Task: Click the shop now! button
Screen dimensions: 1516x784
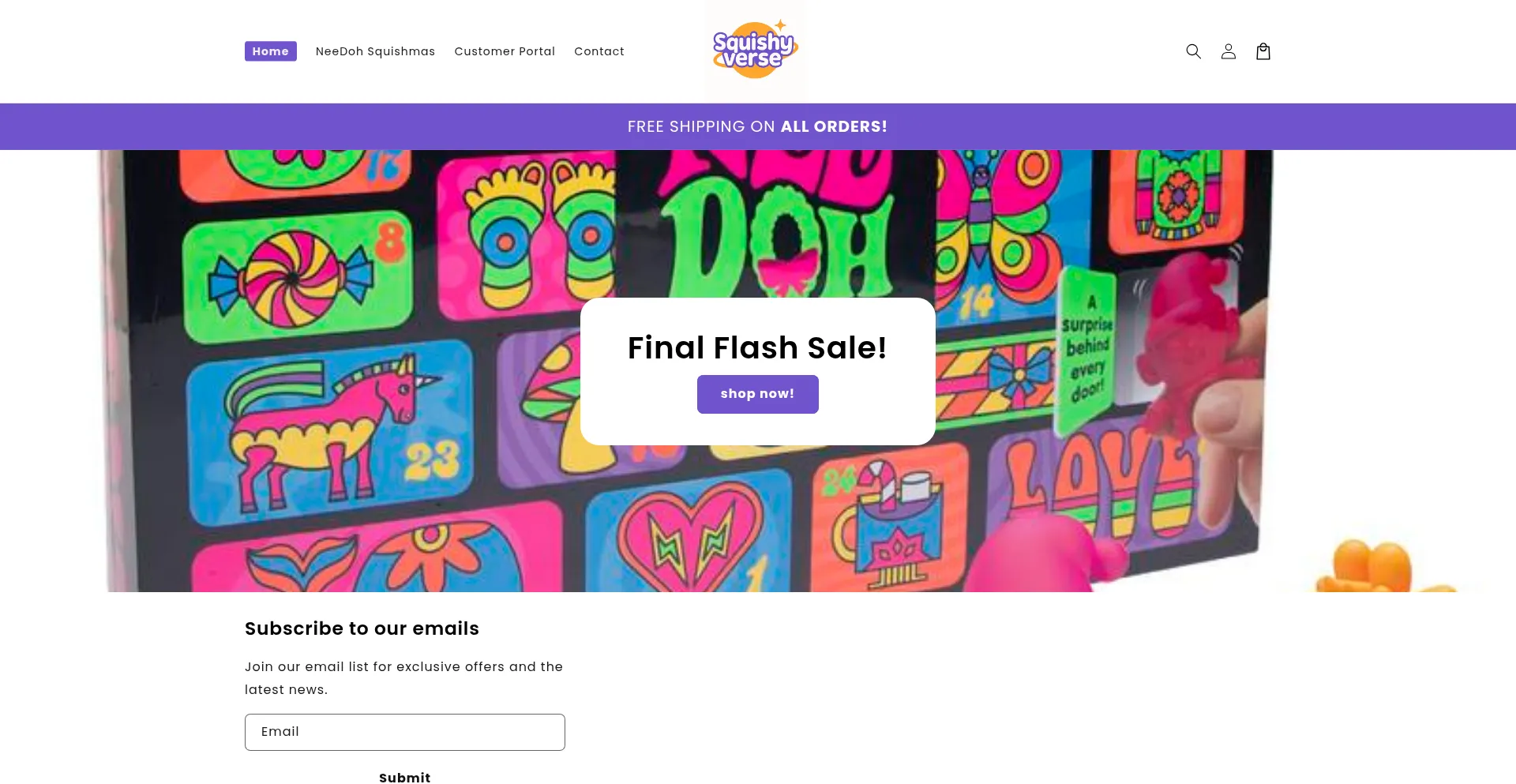Action: (x=757, y=394)
